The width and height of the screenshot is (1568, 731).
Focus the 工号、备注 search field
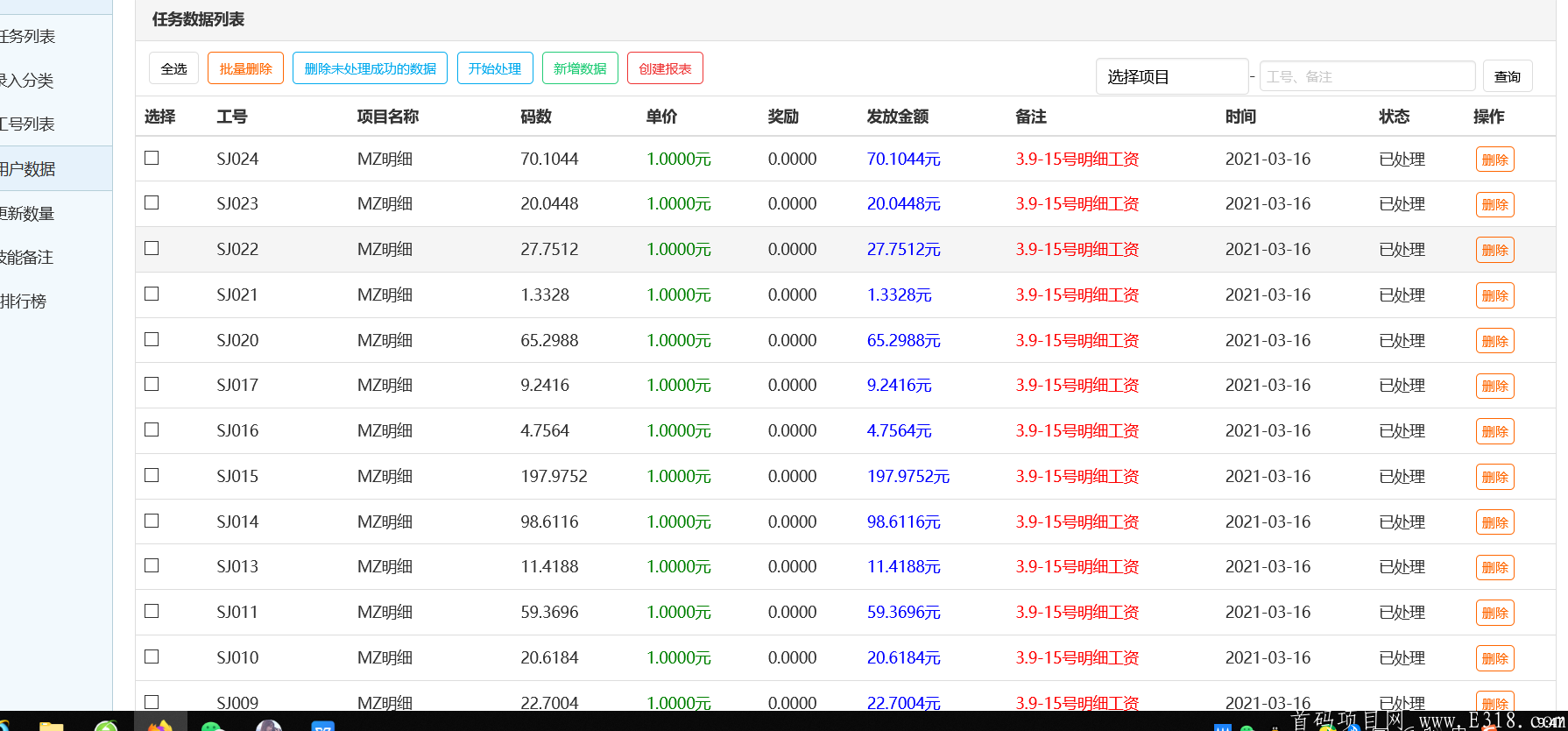[x=1367, y=76]
